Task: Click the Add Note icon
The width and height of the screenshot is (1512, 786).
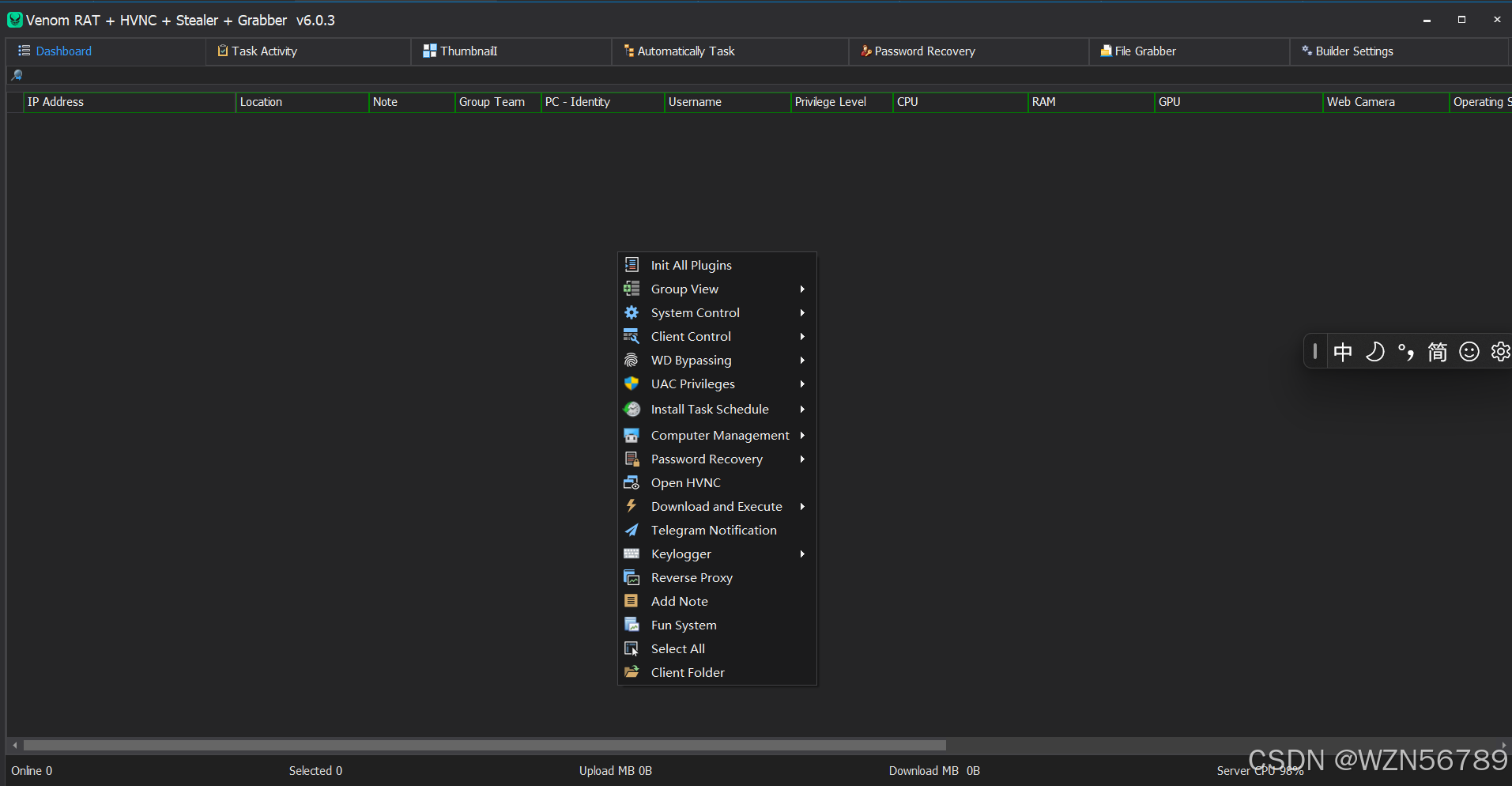Action: pyautogui.click(x=632, y=601)
